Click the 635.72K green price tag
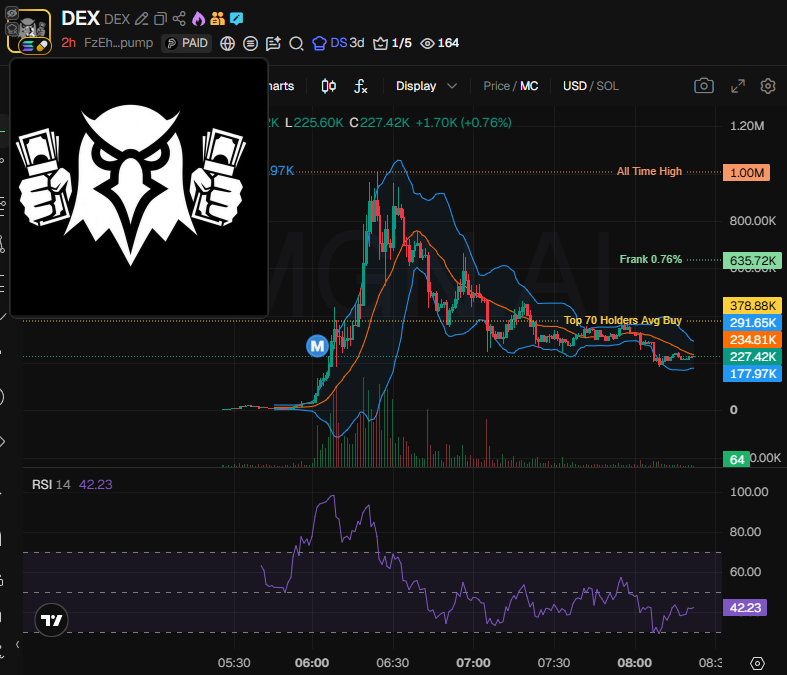Screen dimensions: 787x675 tap(752, 260)
